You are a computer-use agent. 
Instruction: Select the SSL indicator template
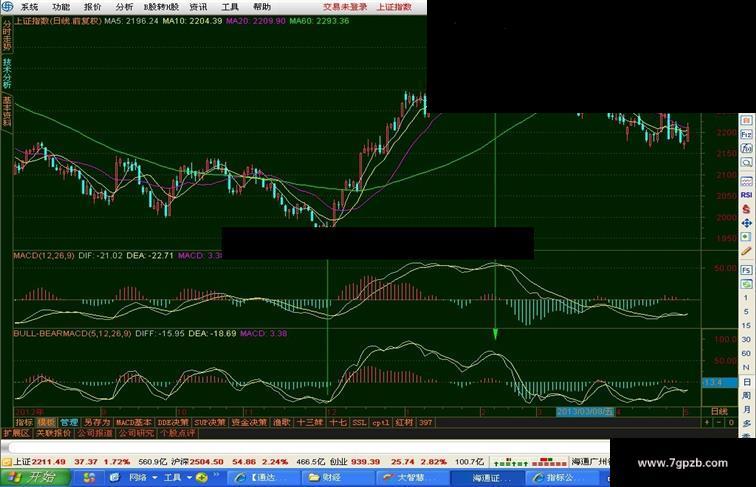pos(359,422)
